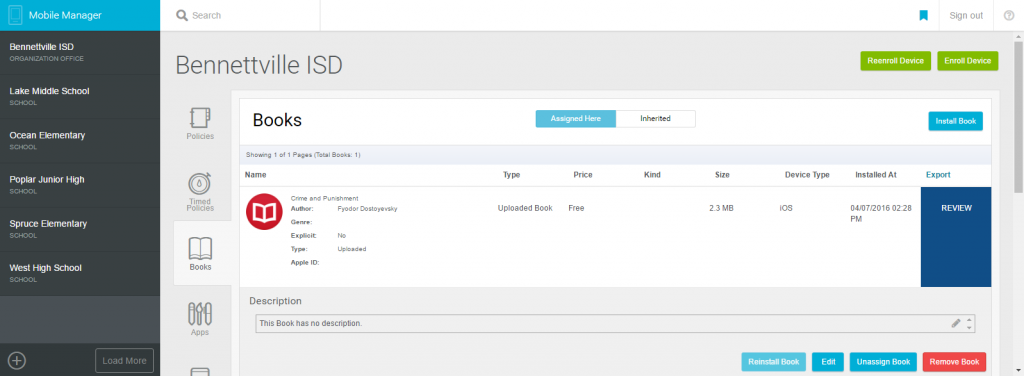Click the Size column header
The width and height of the screenshot is (1024, 376).
tap(722, 175)
